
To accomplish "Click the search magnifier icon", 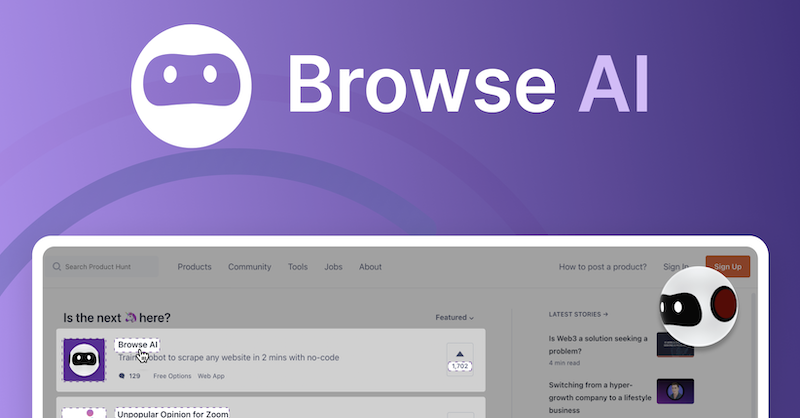I will 57,266.
